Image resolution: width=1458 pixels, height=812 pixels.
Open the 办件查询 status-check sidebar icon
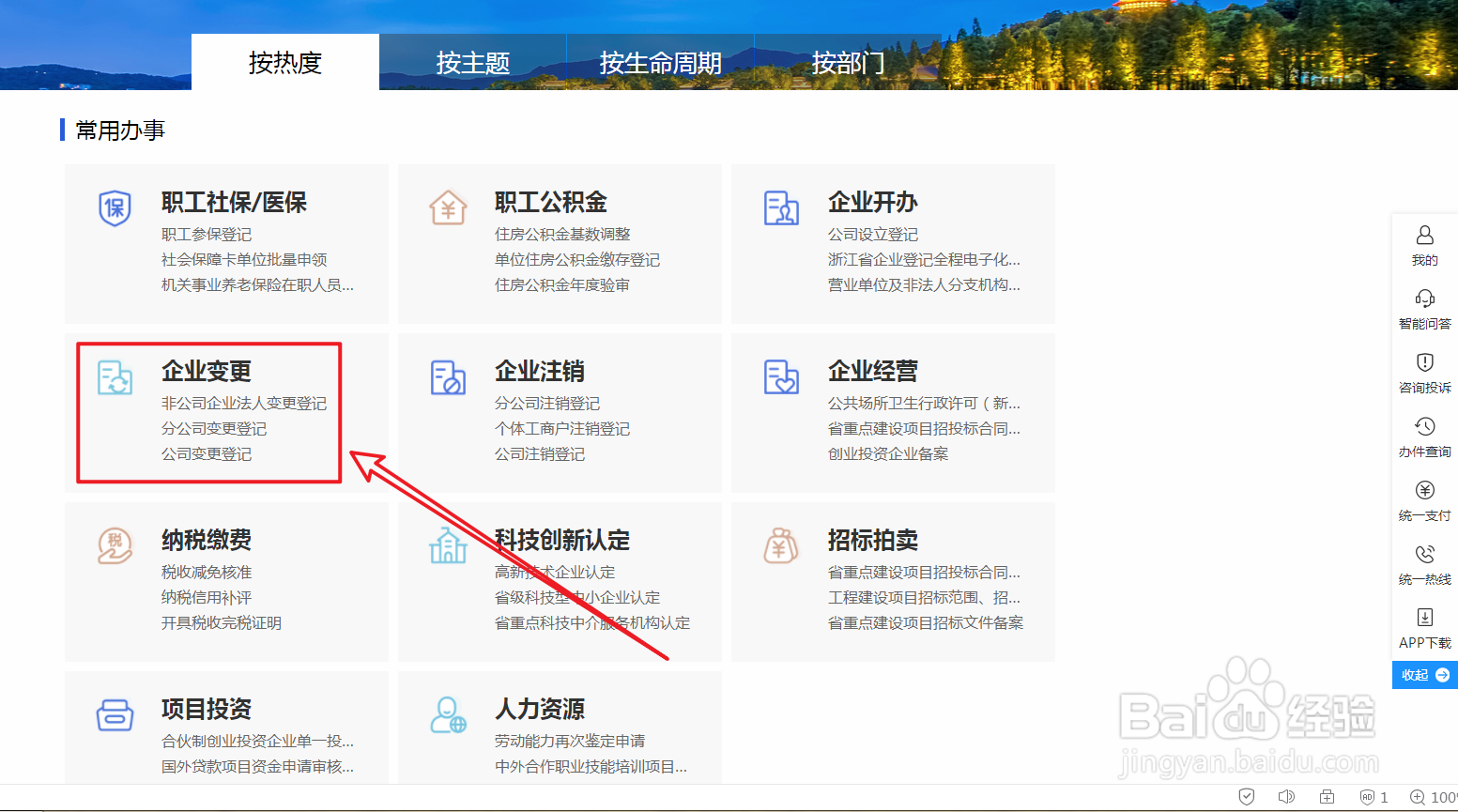(1424, 427)
